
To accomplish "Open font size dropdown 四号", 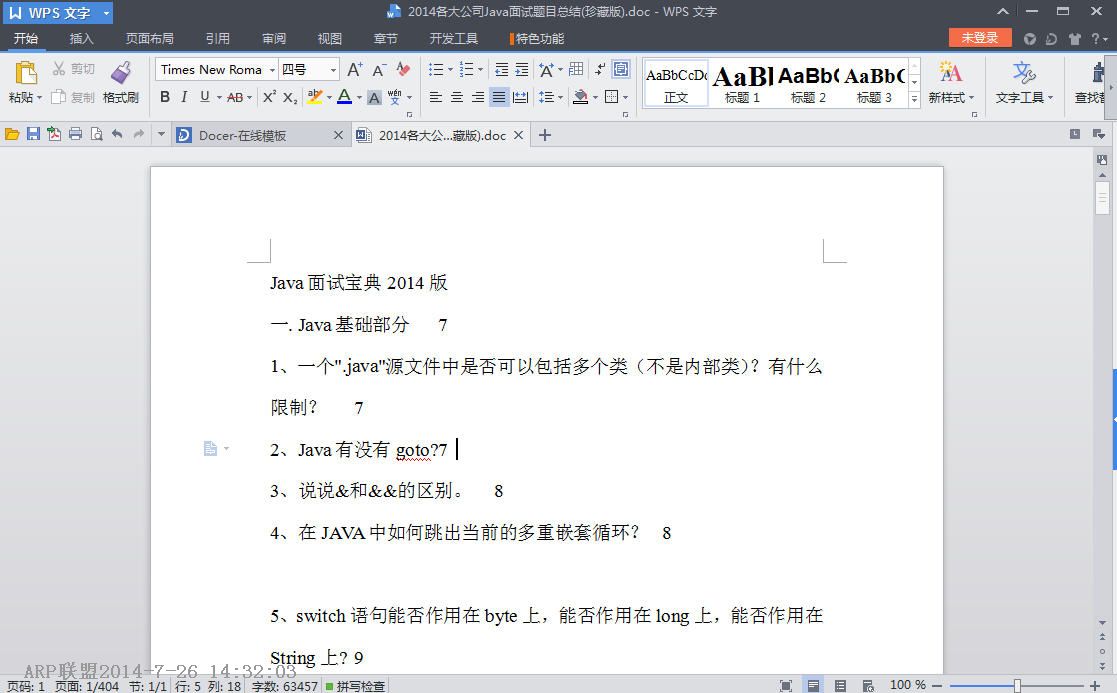I will point(333,70).
